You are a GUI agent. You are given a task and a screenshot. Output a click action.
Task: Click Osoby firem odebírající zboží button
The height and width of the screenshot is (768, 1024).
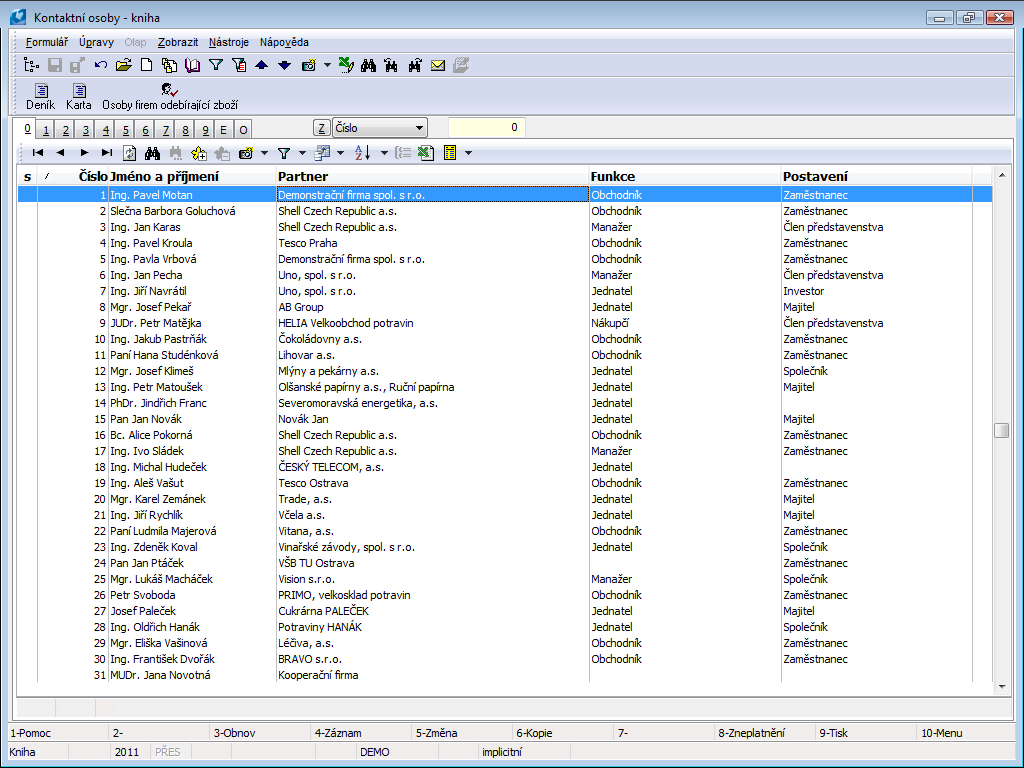pos(170,96)
